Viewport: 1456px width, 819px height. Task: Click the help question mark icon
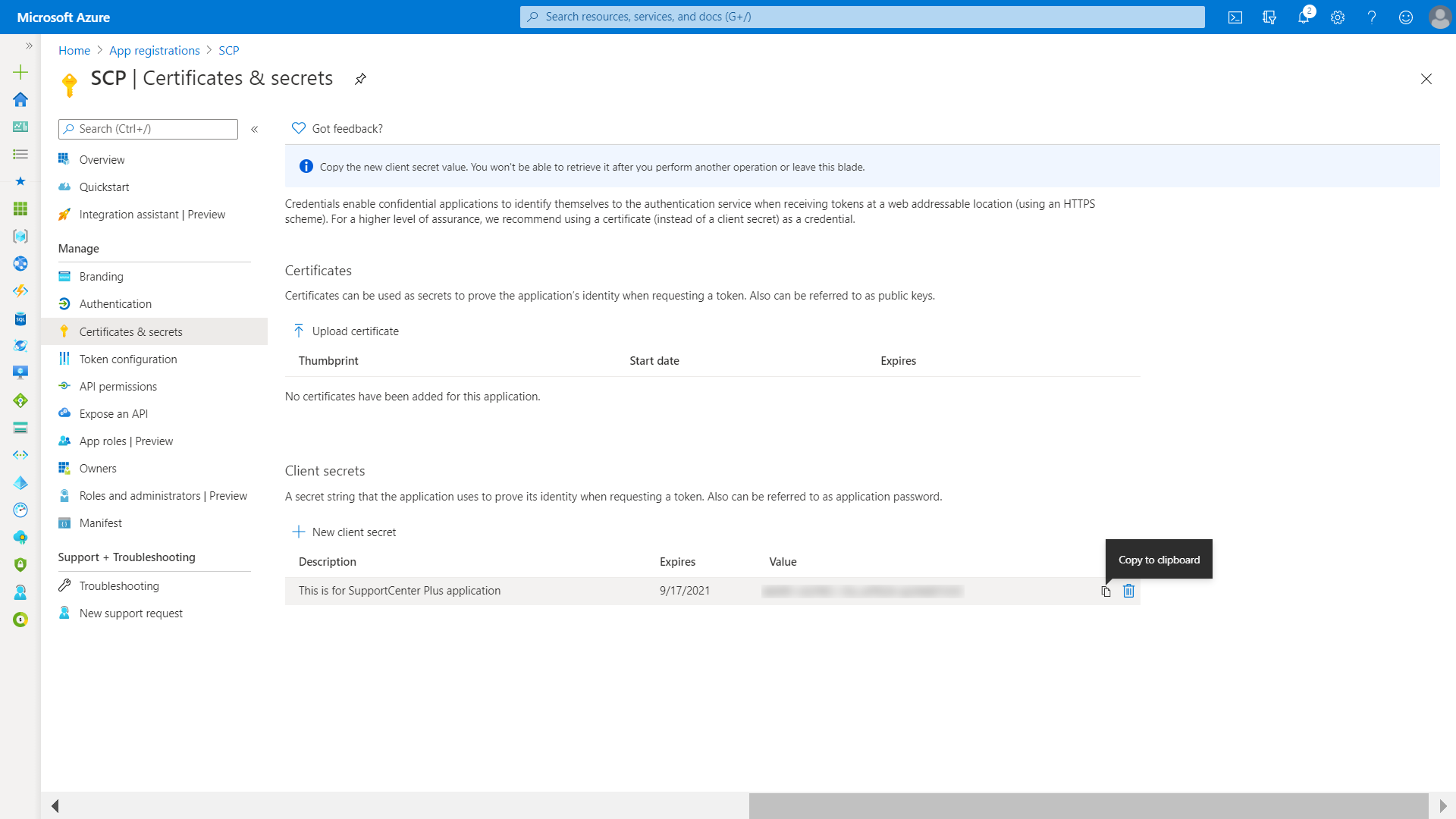(x=1372, y=17)
